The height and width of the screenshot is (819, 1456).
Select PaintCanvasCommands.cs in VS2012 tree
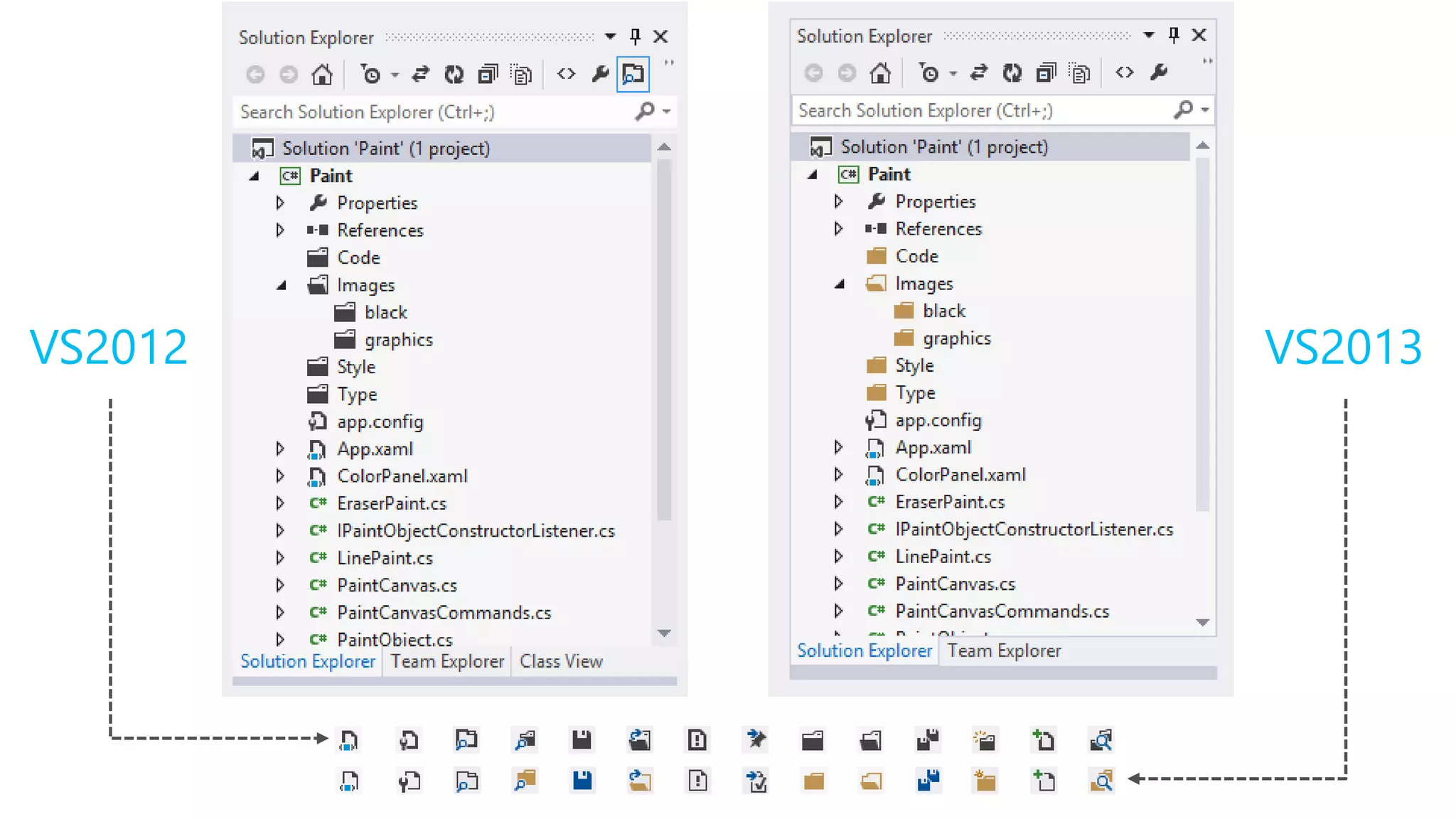[x=430, y=613]
